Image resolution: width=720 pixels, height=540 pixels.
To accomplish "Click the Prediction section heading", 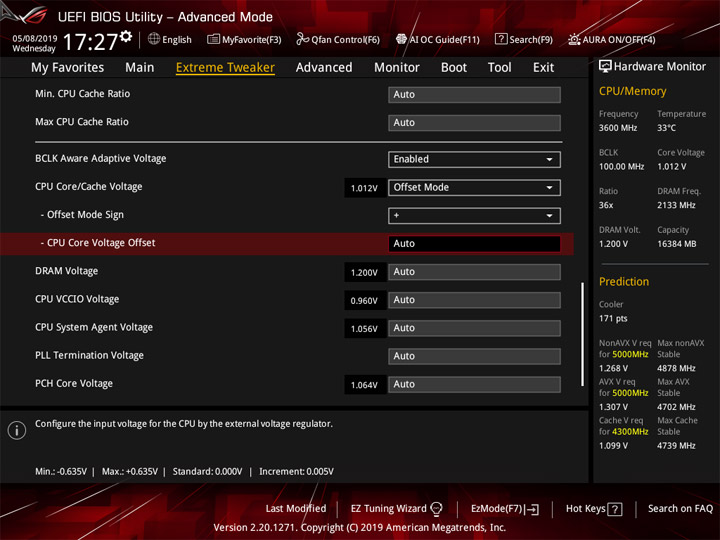I will (624, 281).
